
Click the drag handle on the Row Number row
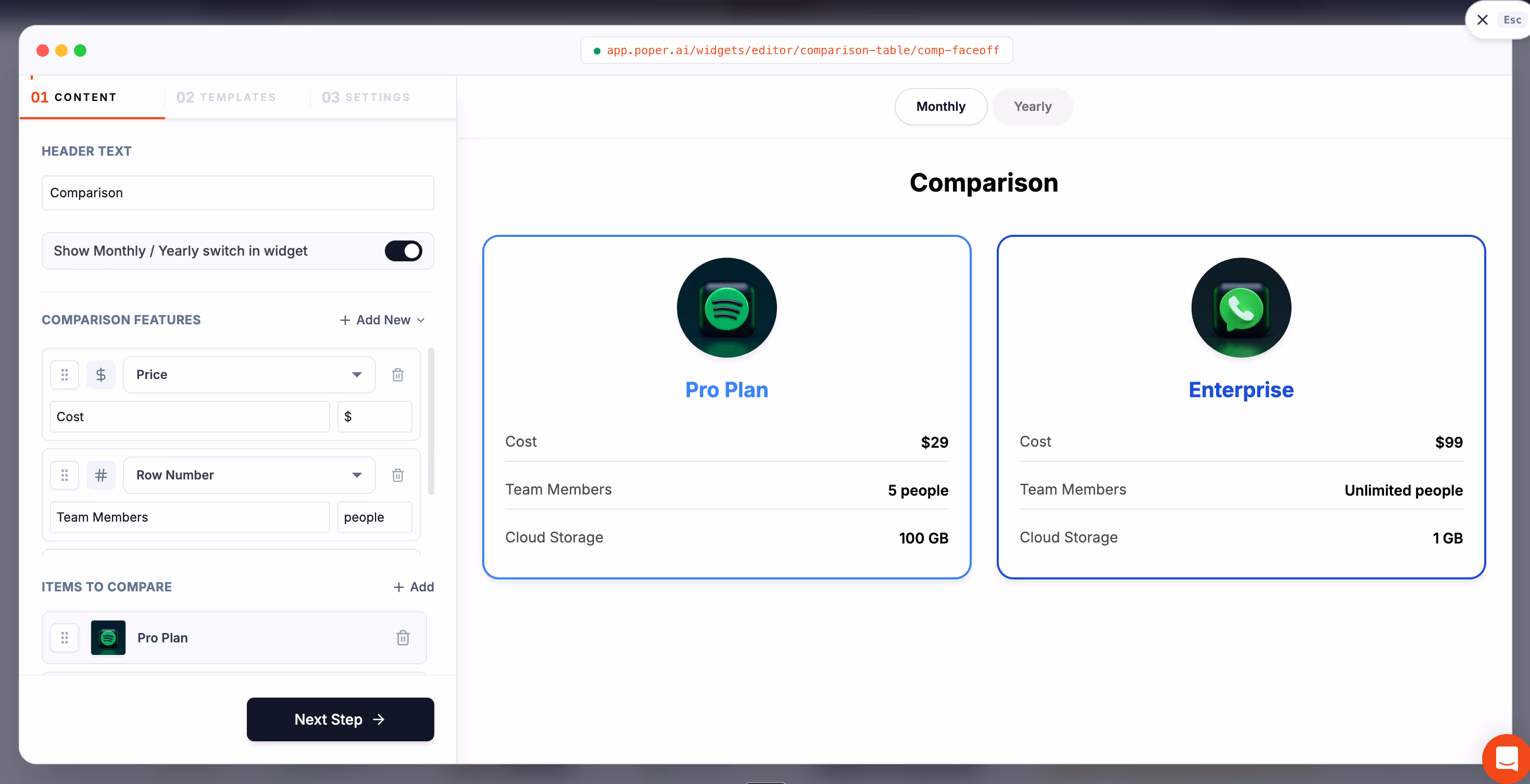64,475
